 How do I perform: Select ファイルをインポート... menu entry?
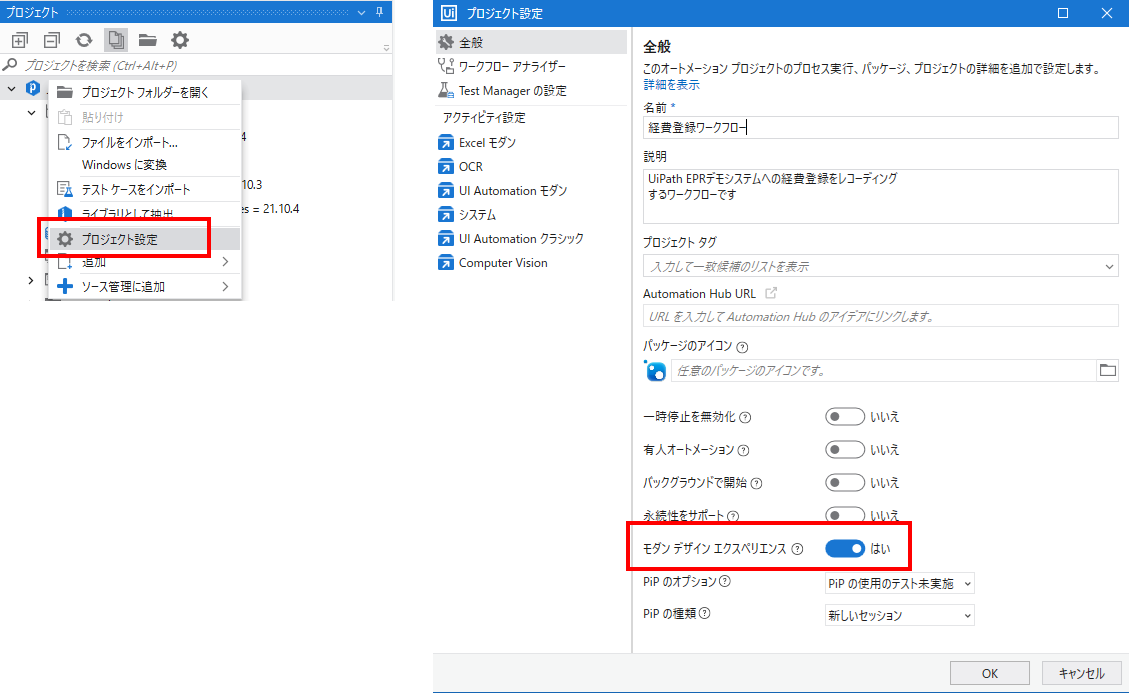click(x=145, y=143)
